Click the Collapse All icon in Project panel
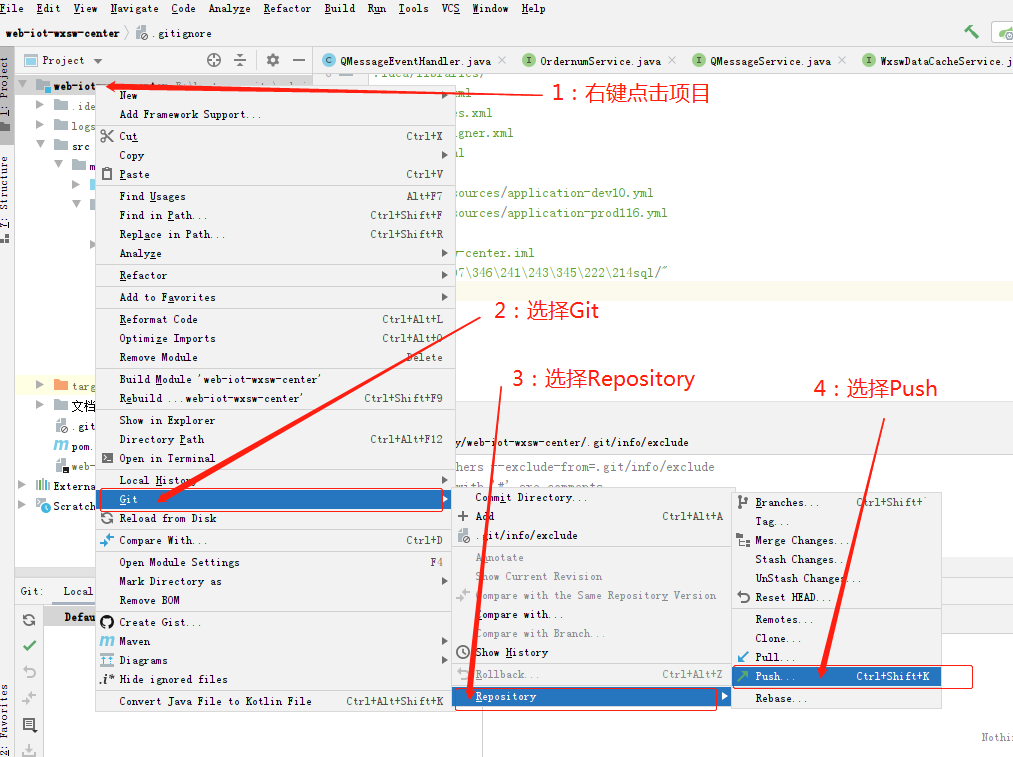The width and height of the screenshot is (1013, 757). click(x=238, y=60)
